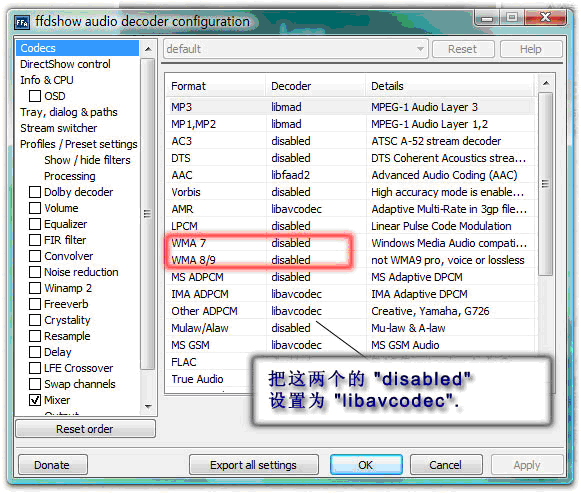Click the codec table scroll-up arrow
This screenshot has height=494, width=581.
tap(546, 83)
